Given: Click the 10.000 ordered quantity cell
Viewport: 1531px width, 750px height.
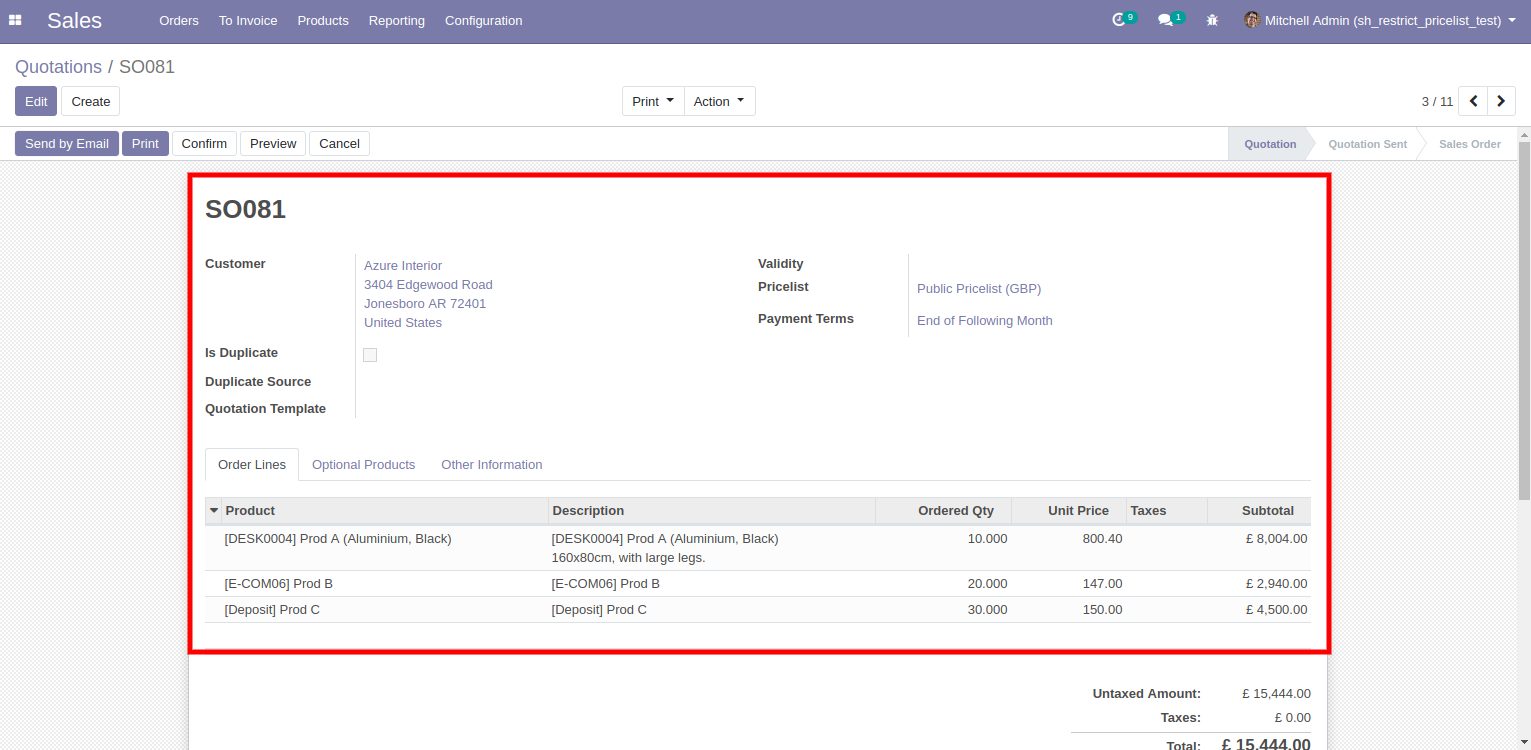Looking at the screenshot, I should [x=943, y=548].
